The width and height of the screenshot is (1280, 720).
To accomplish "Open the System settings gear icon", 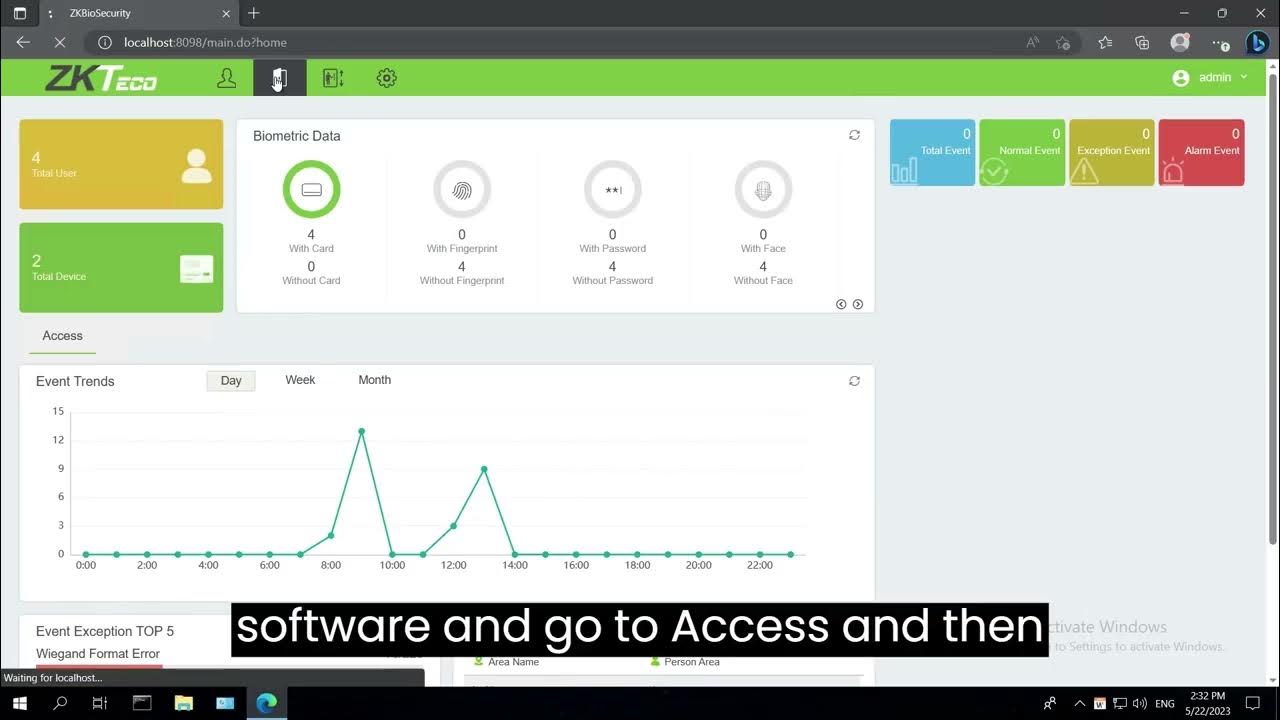I will pyautogui.click(x=387, y=78).
